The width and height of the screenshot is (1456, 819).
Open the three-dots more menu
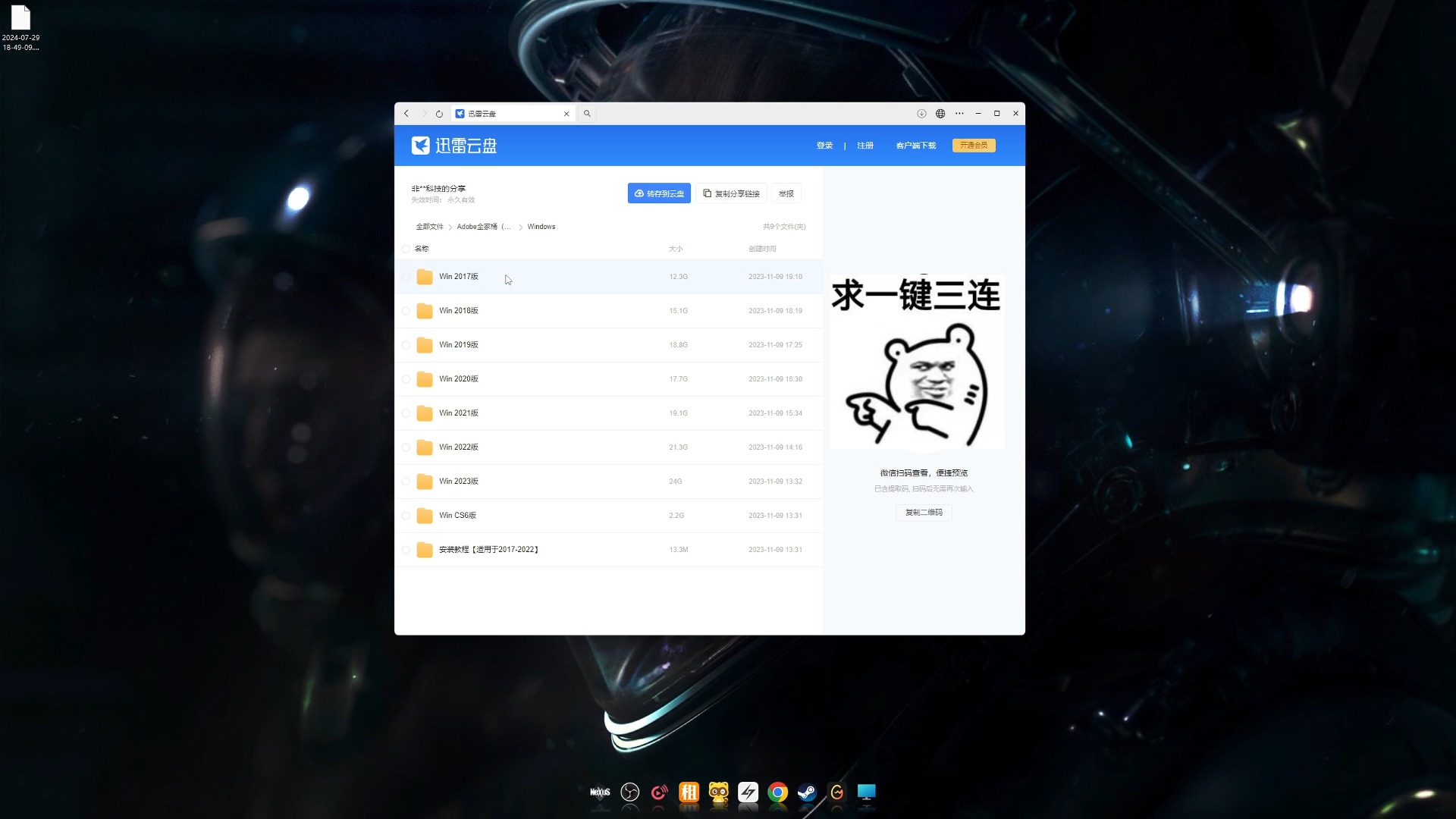pos(959,114)
